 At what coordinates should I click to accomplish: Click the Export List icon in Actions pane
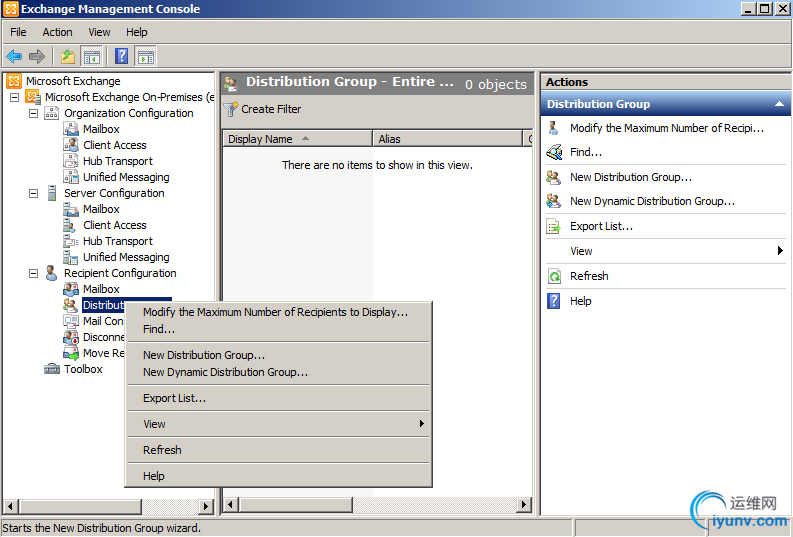[x=554, y=226]
